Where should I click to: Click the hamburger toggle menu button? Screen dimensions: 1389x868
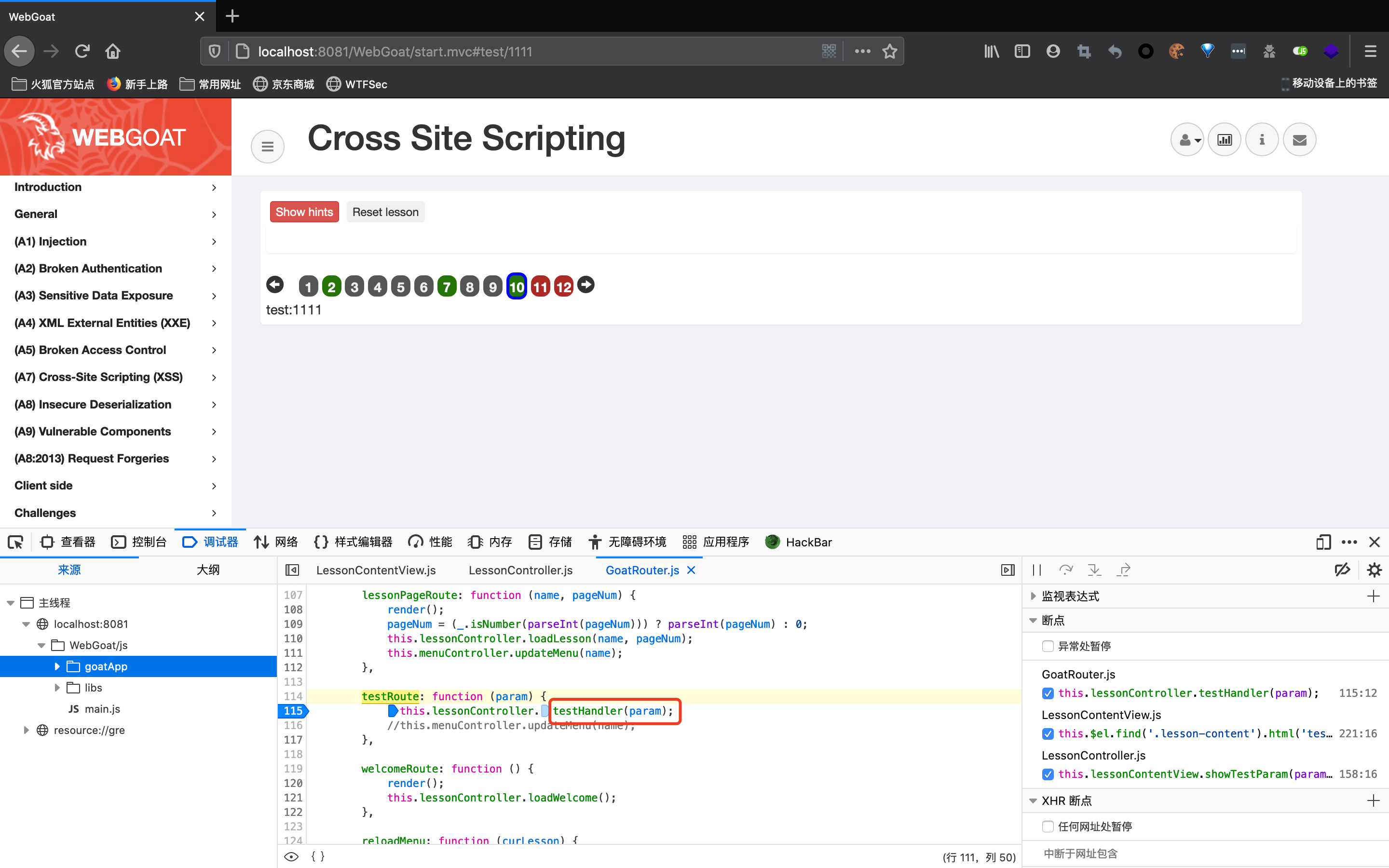268,147
